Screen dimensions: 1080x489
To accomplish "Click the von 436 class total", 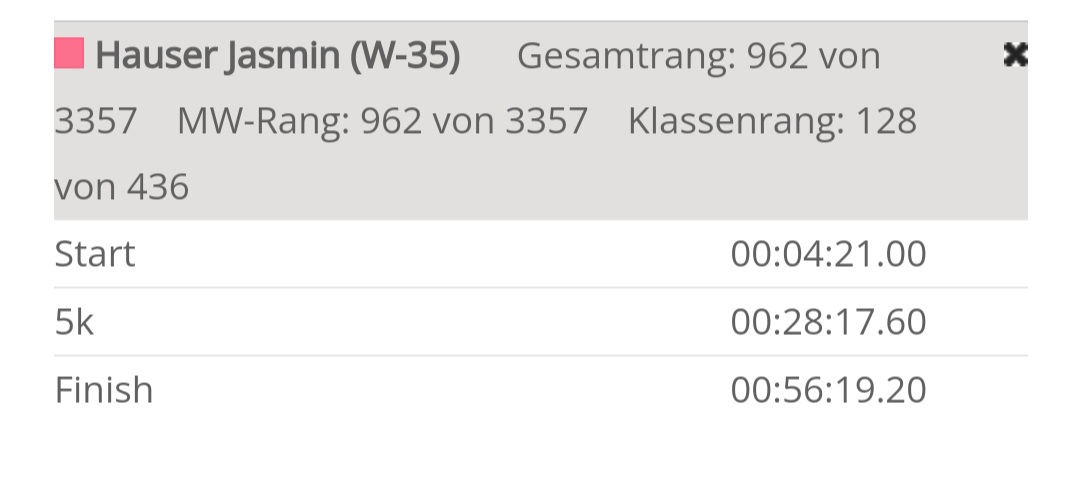I will coord(121,187).
